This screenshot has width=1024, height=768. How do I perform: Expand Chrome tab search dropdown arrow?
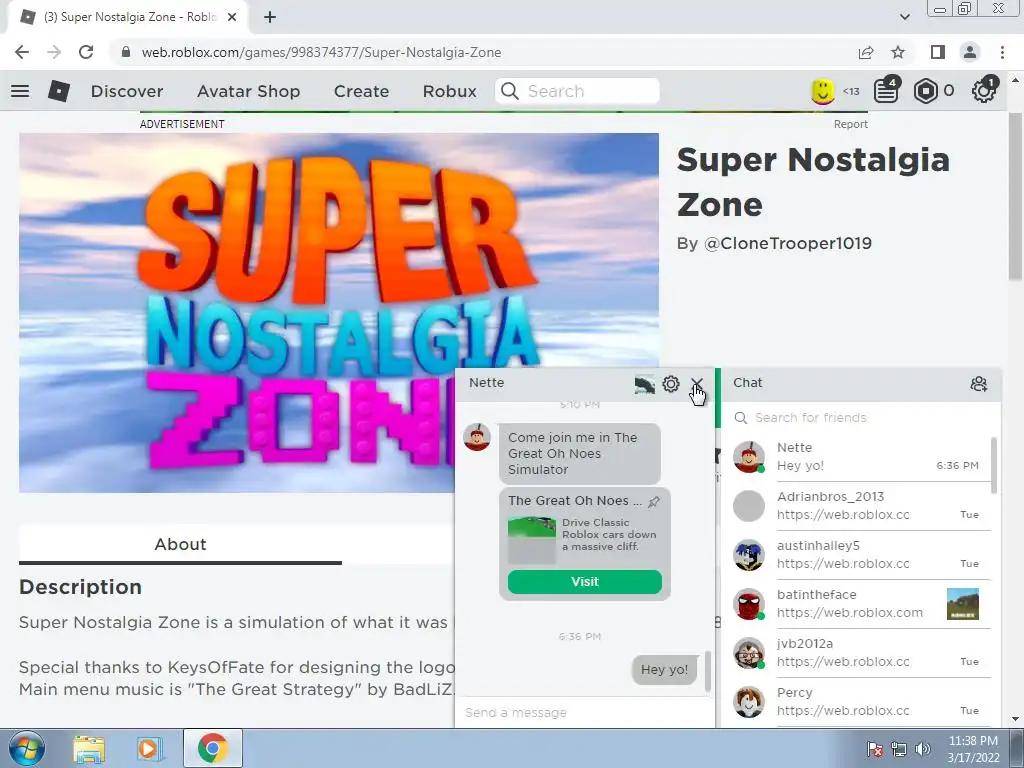coord(904,17)
